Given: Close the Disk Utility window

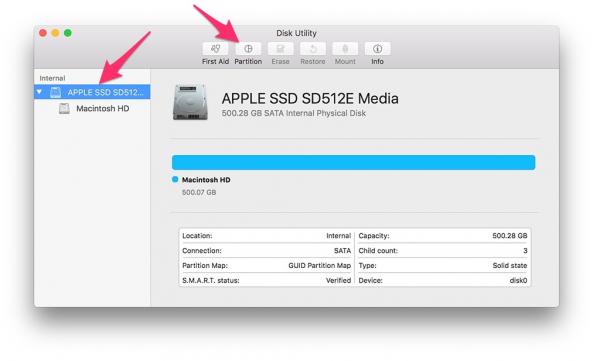Looking at the screenshot, I should [x=43, y=33].
